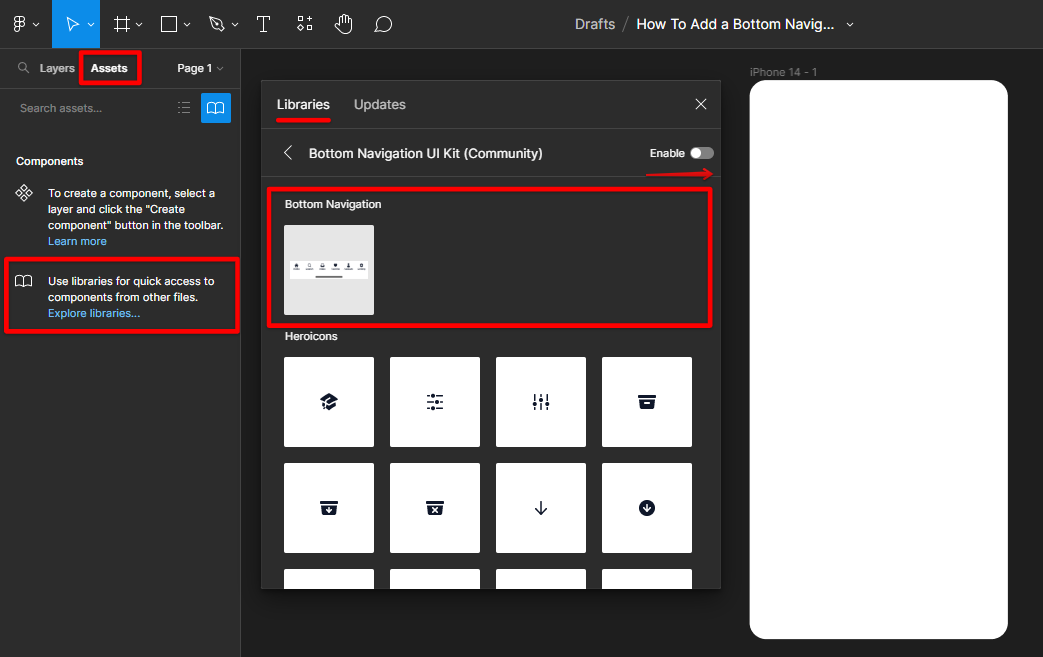1043x657 pixels.
Task: Select the Frame tool
Action: pyautogui.click(x=122, y=24)
